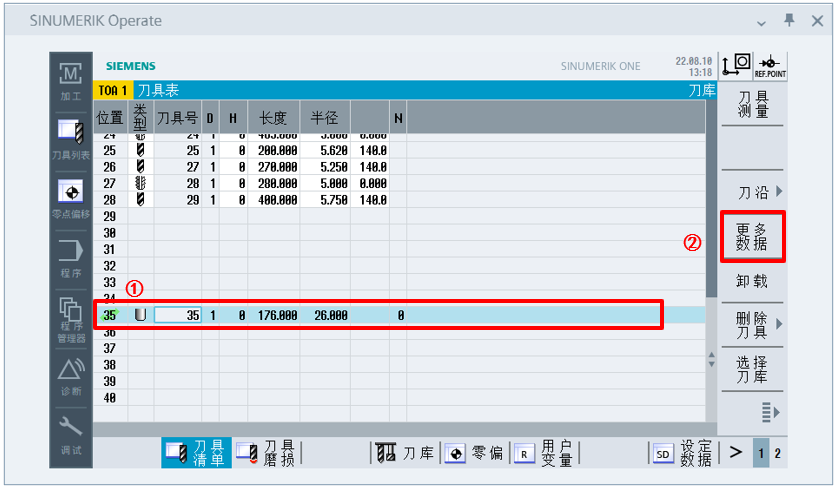The width and height of the screenshot is (838, 487).
Task: Click radius value 5.750 in row 28
Action: click(x=334, y=200)
